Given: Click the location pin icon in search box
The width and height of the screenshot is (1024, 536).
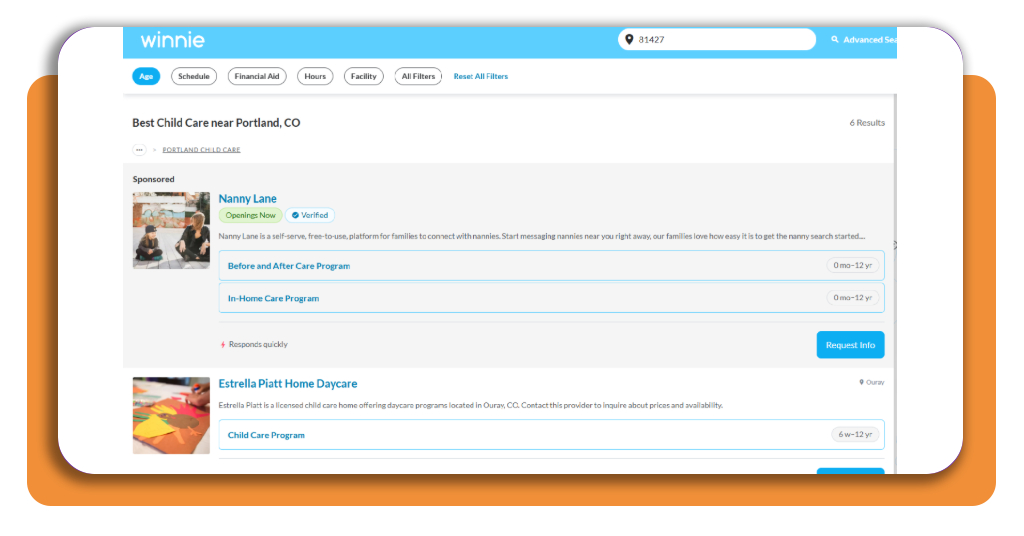Looking at the screenshot, I should [x=629, y=39].
